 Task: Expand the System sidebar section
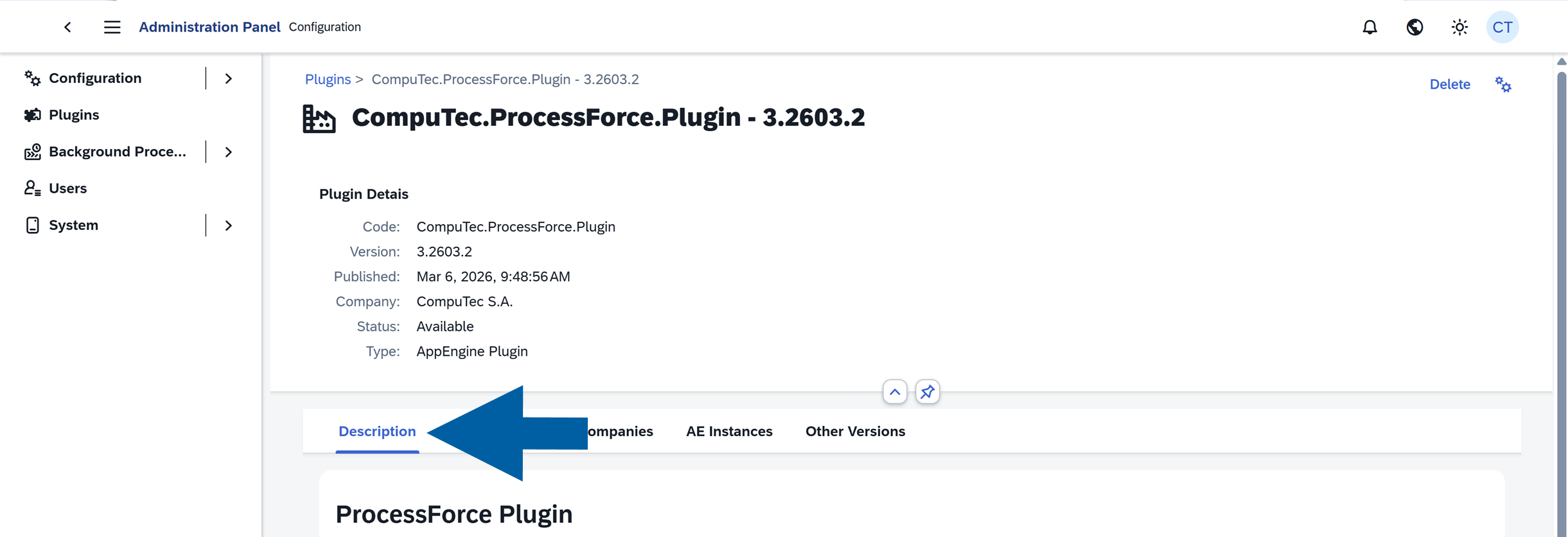(x=228, y=225)
